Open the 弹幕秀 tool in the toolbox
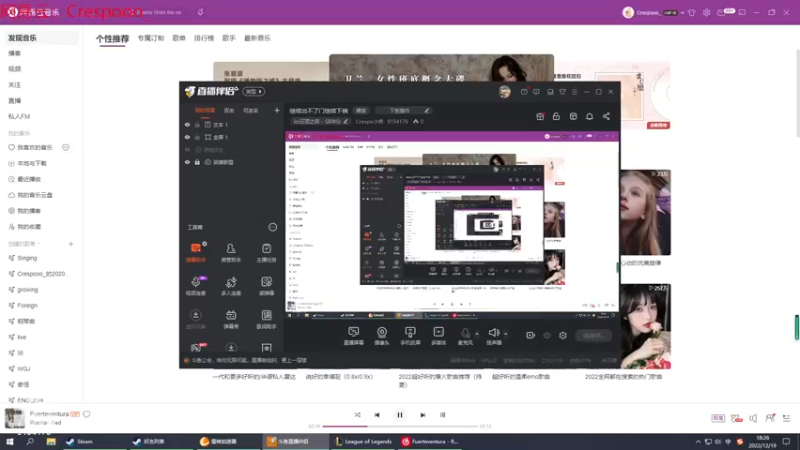Screen dimensions: 800x450 tap(231, 319)
